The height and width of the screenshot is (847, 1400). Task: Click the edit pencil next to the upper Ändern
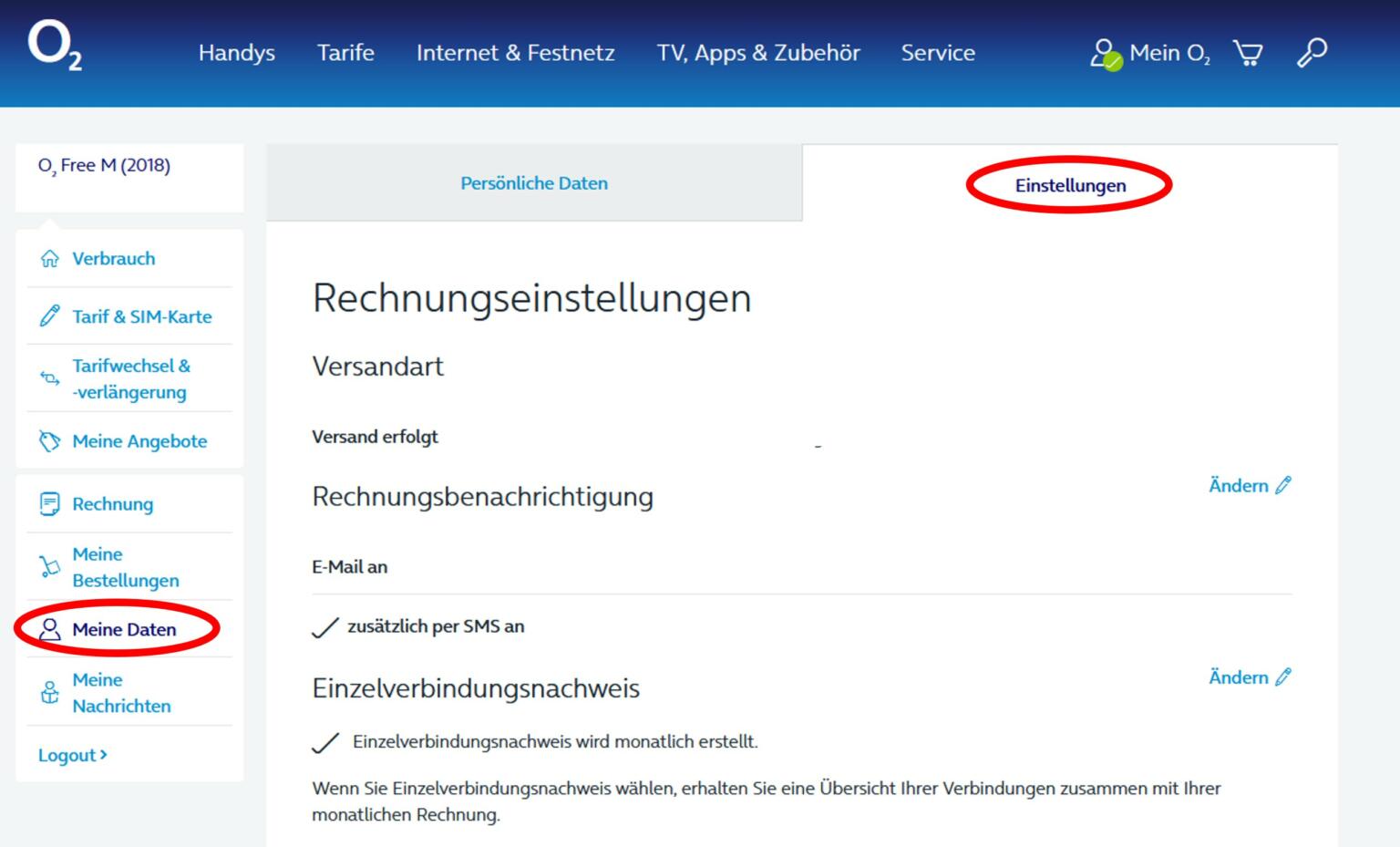(x=1283, y=485)
